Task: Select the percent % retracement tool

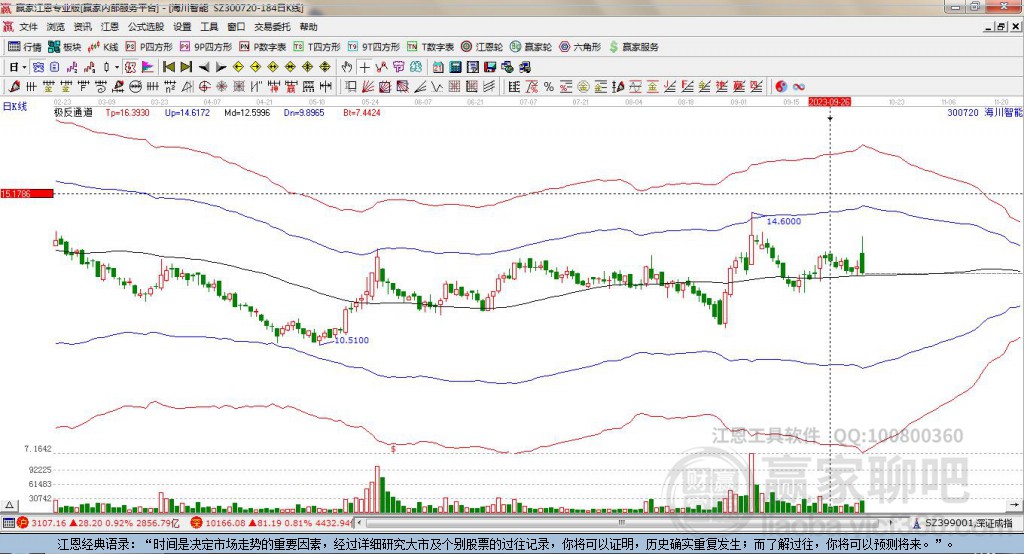Action: 549,87
